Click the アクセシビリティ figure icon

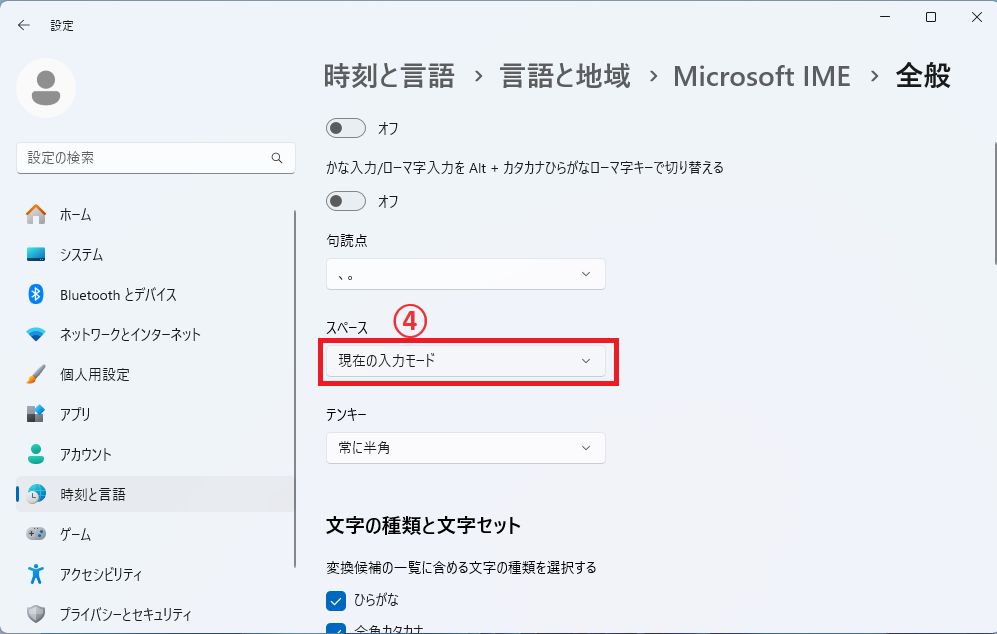tap(36, 574)
